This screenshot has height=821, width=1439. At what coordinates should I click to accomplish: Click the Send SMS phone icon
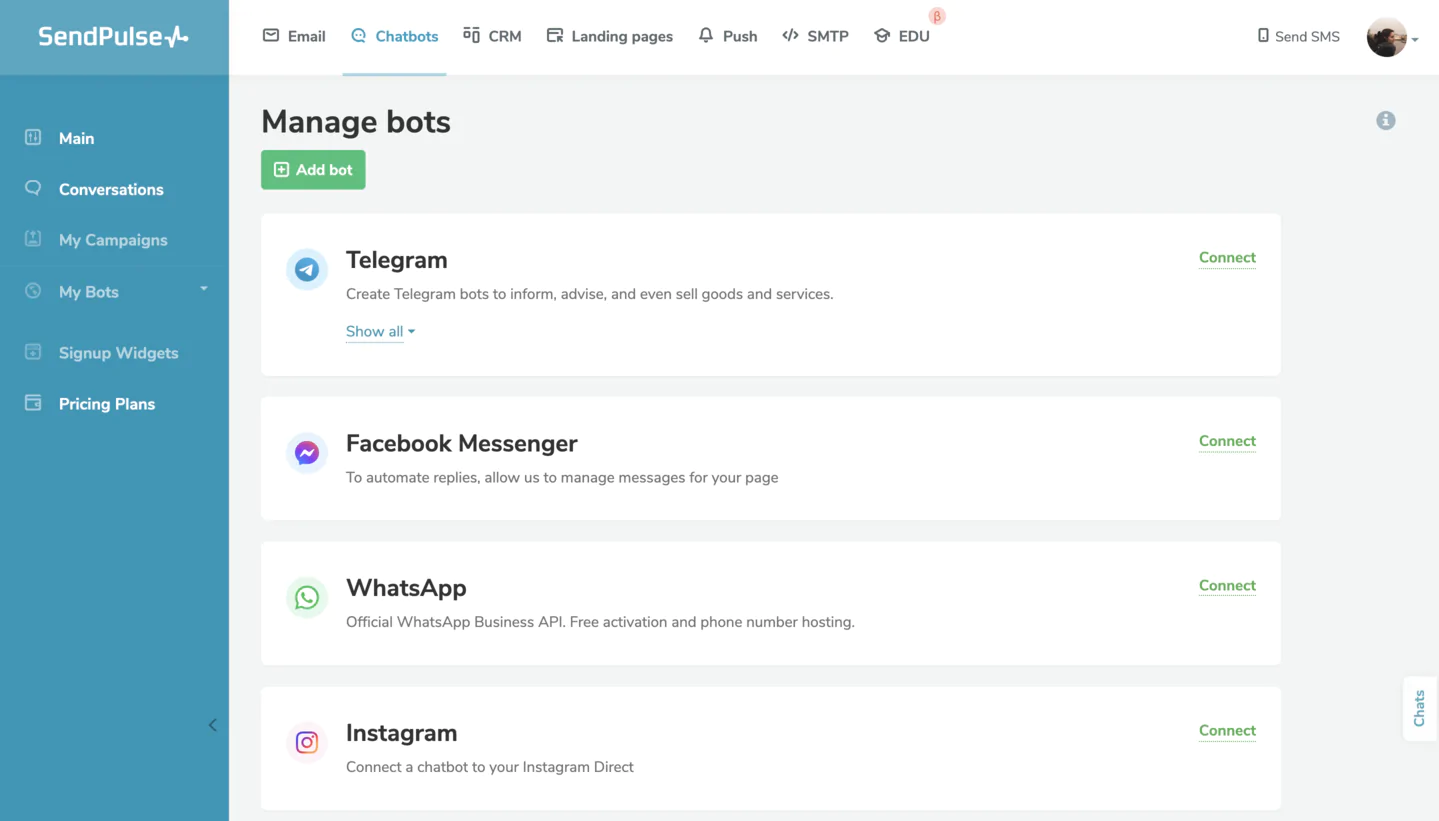pos(1263,35)
